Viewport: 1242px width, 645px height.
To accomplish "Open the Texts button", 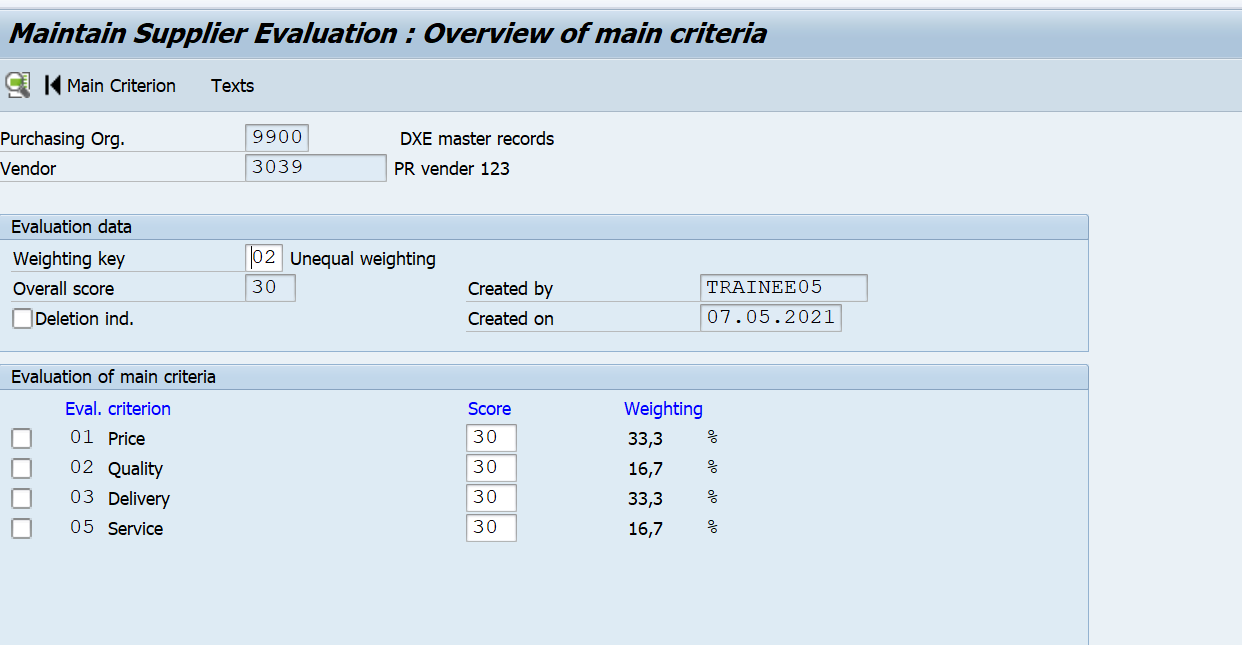I will [x=232, y=86].
